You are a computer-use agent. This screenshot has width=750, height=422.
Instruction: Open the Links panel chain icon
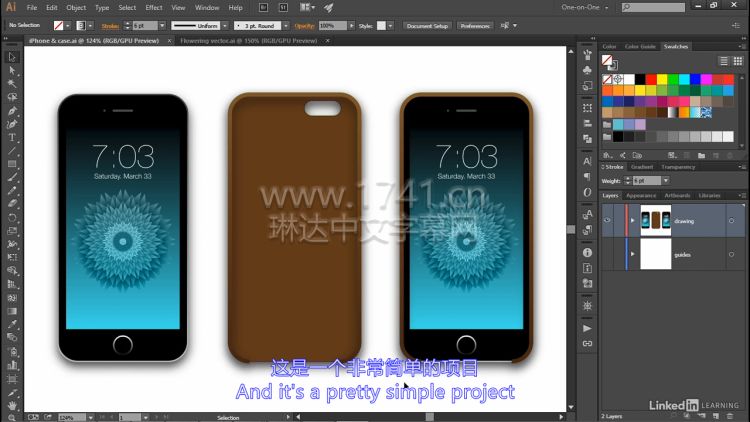tap(587, 344)
